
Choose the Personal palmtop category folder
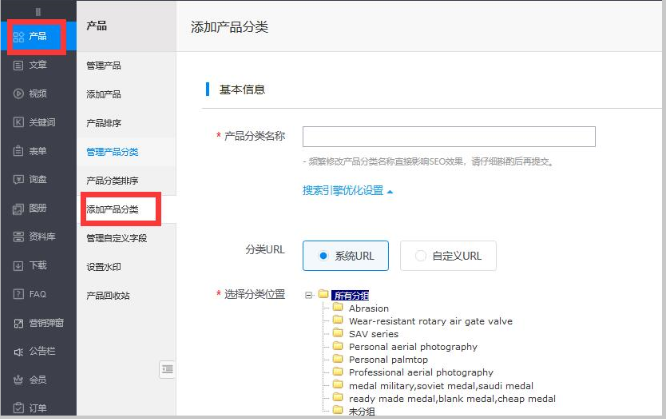338,359
